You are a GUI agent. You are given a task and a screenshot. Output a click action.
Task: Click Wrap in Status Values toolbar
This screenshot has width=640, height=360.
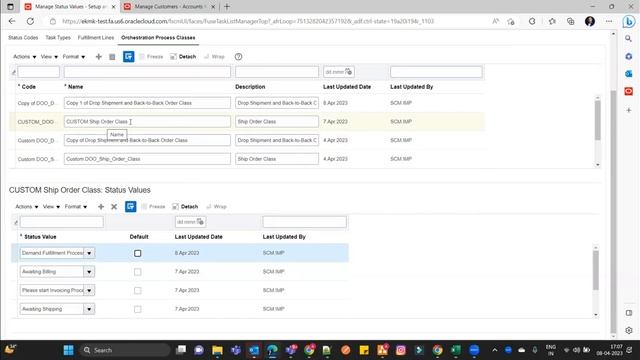click(x=216, y=207)
